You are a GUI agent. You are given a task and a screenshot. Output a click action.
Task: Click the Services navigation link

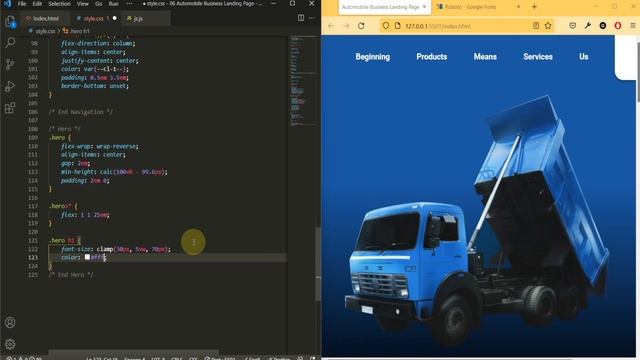(538, 57)
